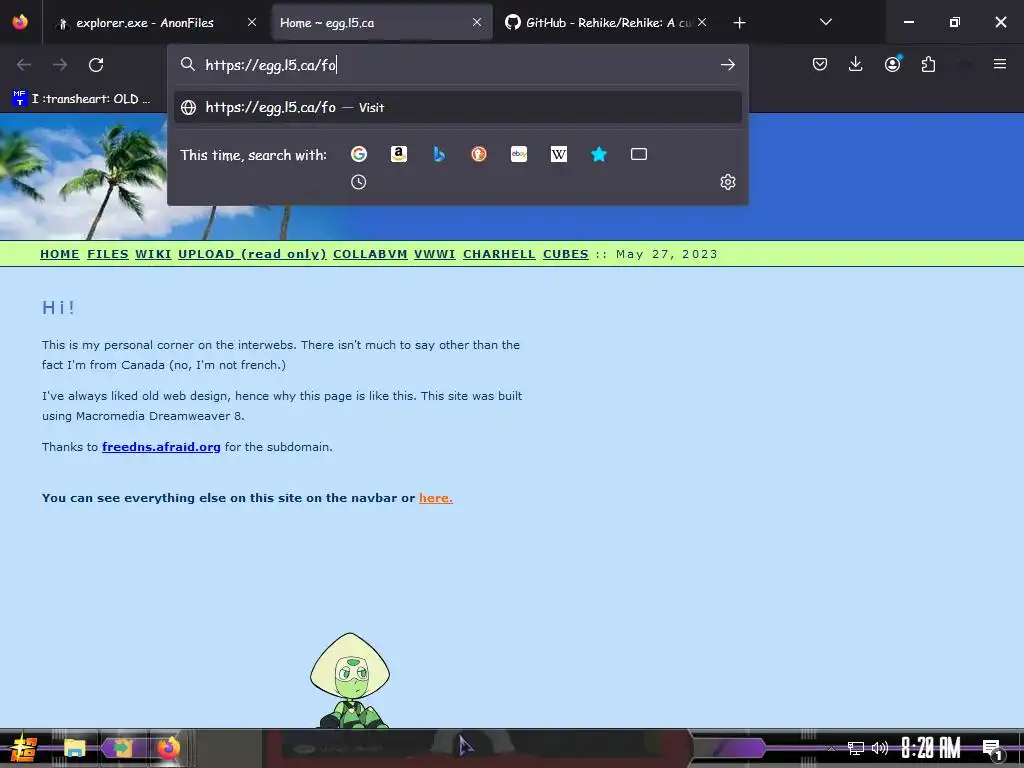Open the Firefox taskbar icon
This screenshot has height=768, width=1024.
[x=168, y=748]
